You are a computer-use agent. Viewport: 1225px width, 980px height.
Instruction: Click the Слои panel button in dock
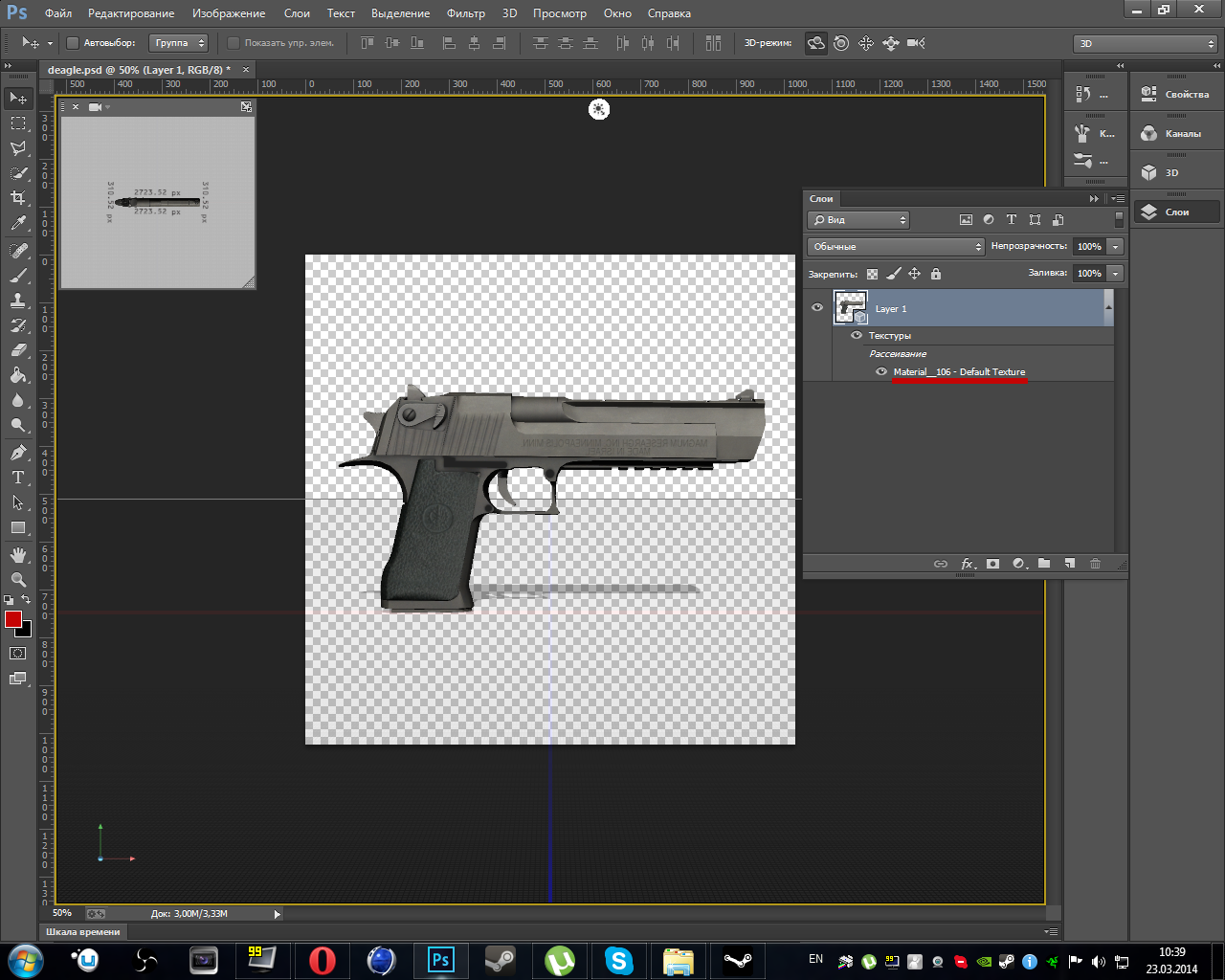[x=1176, y=212]
